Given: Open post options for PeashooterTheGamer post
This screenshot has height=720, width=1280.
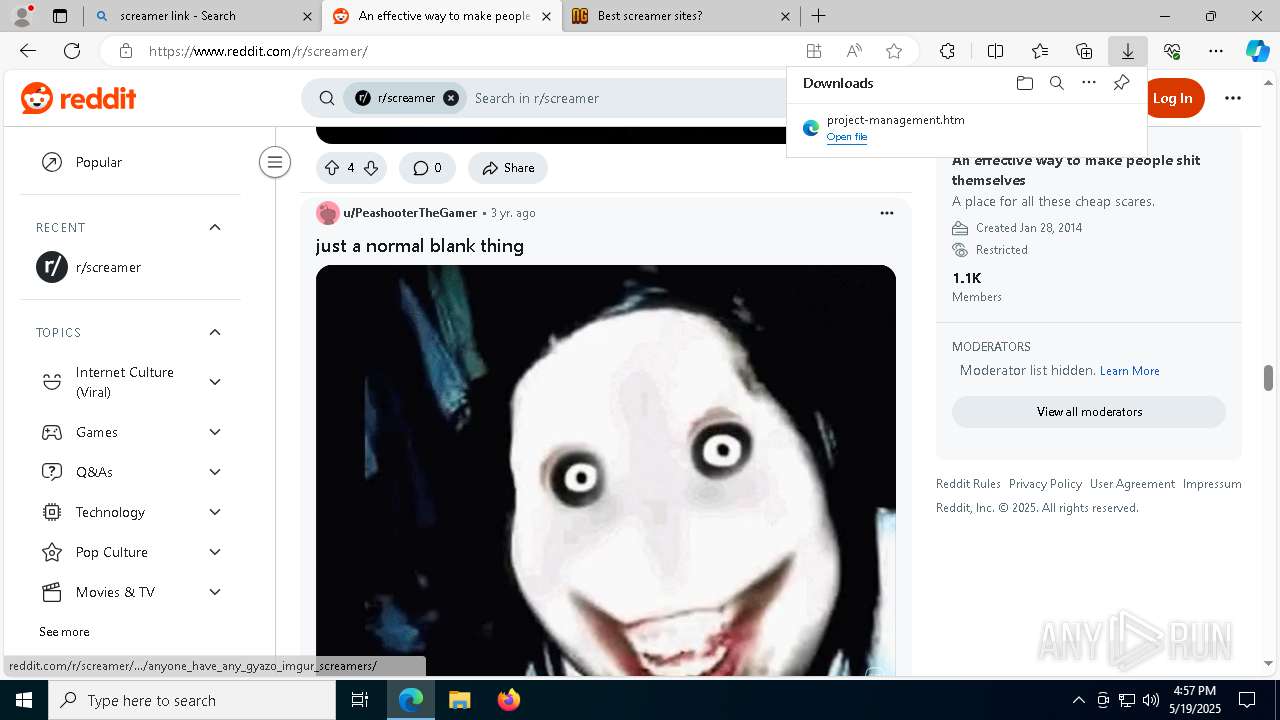Looking at the screenshot, I should (886, 213).
